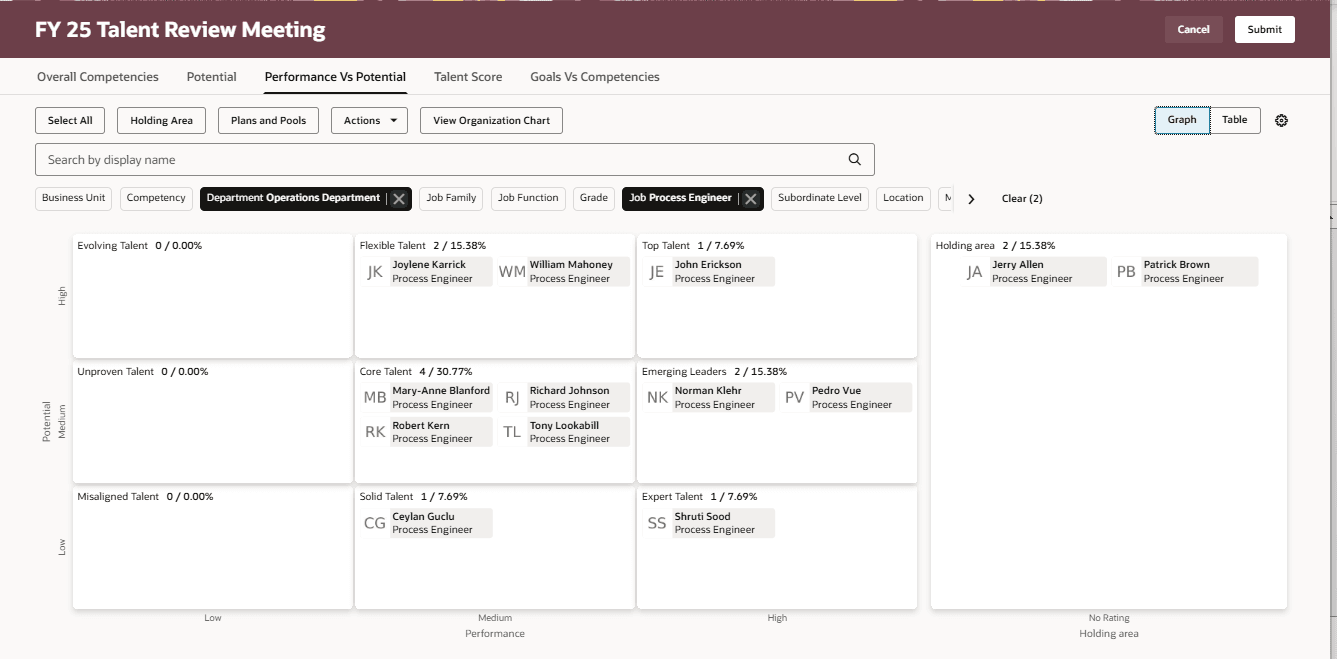Click Joylene Karrick's JK avatar initials
Viewport: 1337px width, 659px height.
pyautogui.click(x=375, y=271)
